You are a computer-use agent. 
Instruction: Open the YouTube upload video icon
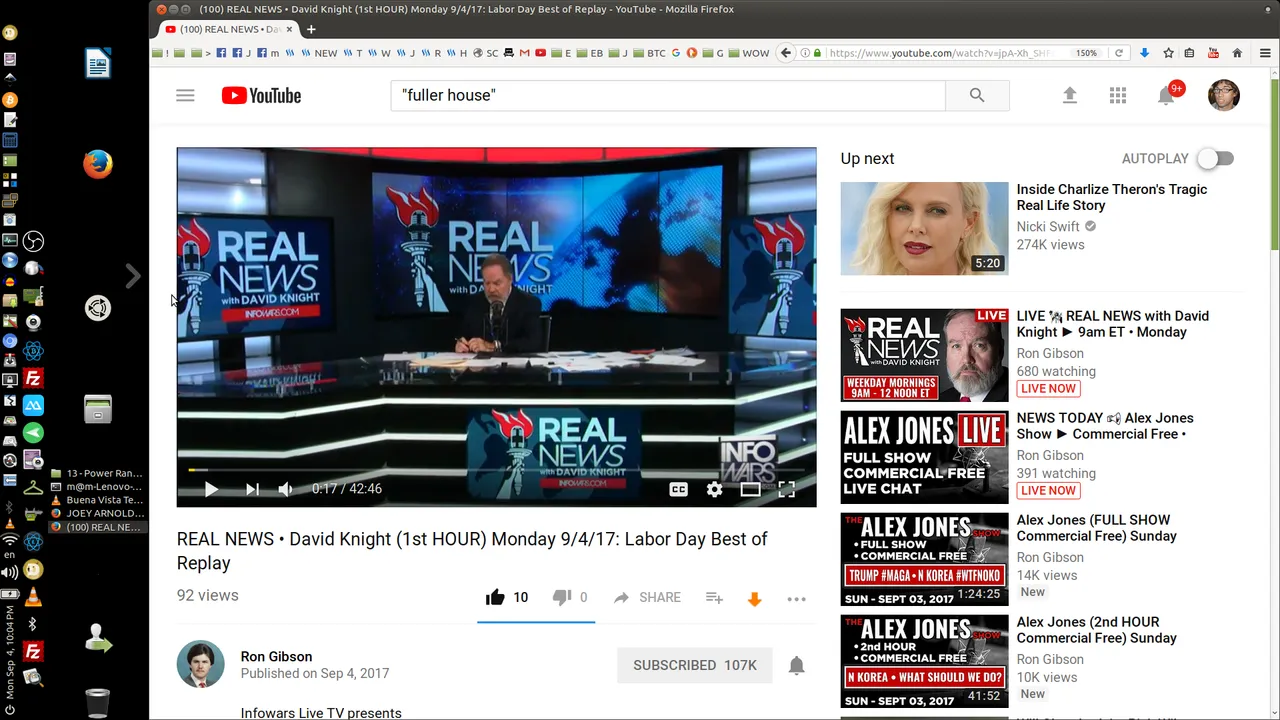point(1069,96)
